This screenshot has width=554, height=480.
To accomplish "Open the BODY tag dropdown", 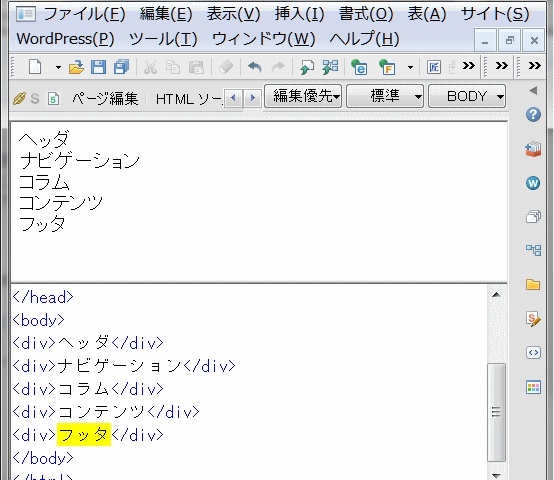I will pyautogui.click(x=467, y=96).
